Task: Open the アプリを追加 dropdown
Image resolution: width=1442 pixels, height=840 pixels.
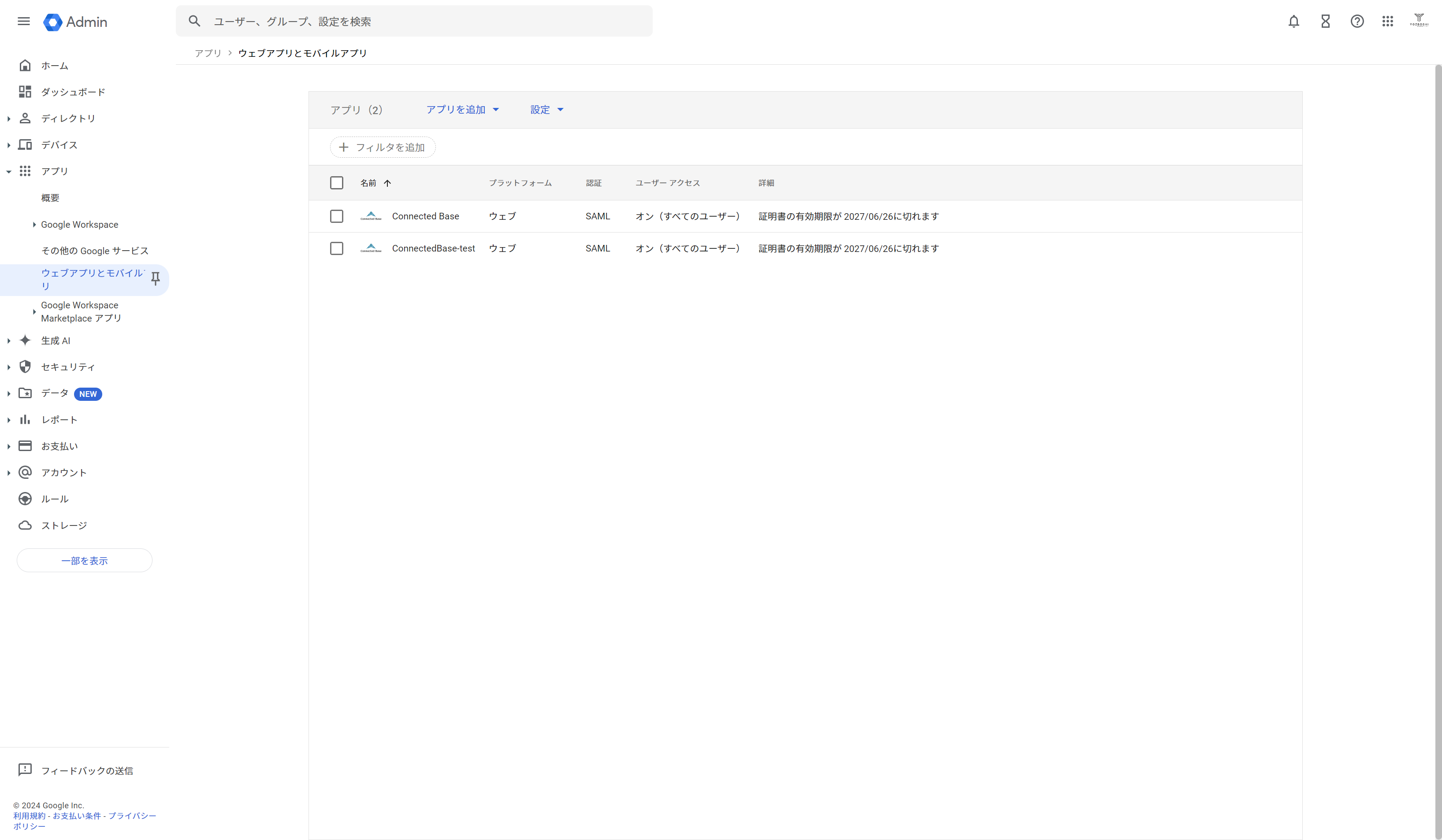Action: tap(462, 109)
